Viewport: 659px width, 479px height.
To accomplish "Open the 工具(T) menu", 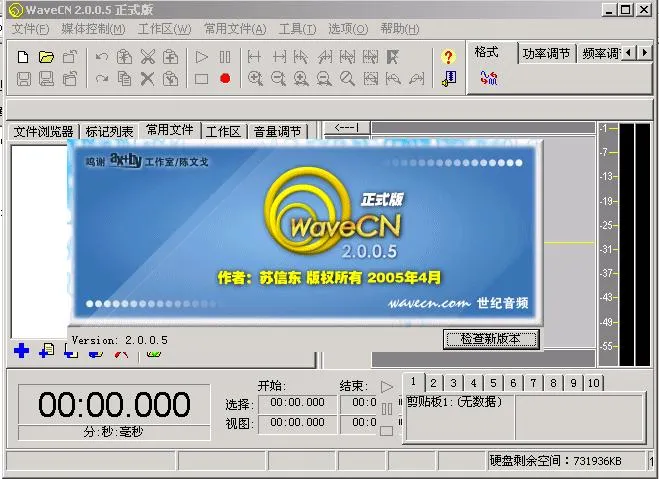I will (298, 29).
